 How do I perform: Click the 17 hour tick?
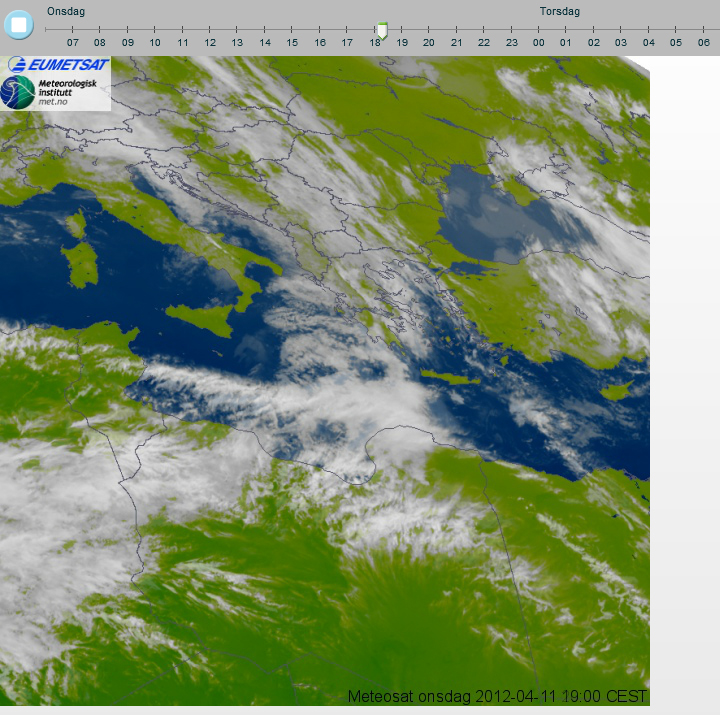point(347,42)
